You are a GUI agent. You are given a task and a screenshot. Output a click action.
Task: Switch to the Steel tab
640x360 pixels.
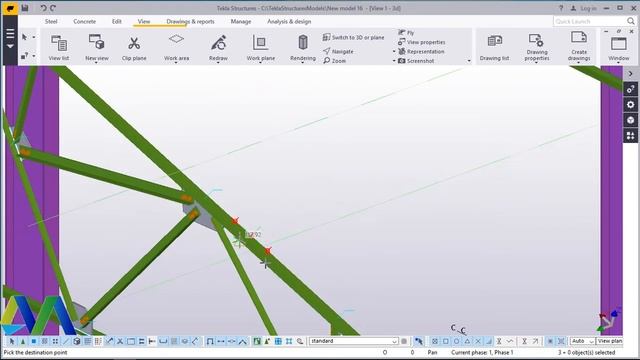pyautogui.click(x=51, y=21)
